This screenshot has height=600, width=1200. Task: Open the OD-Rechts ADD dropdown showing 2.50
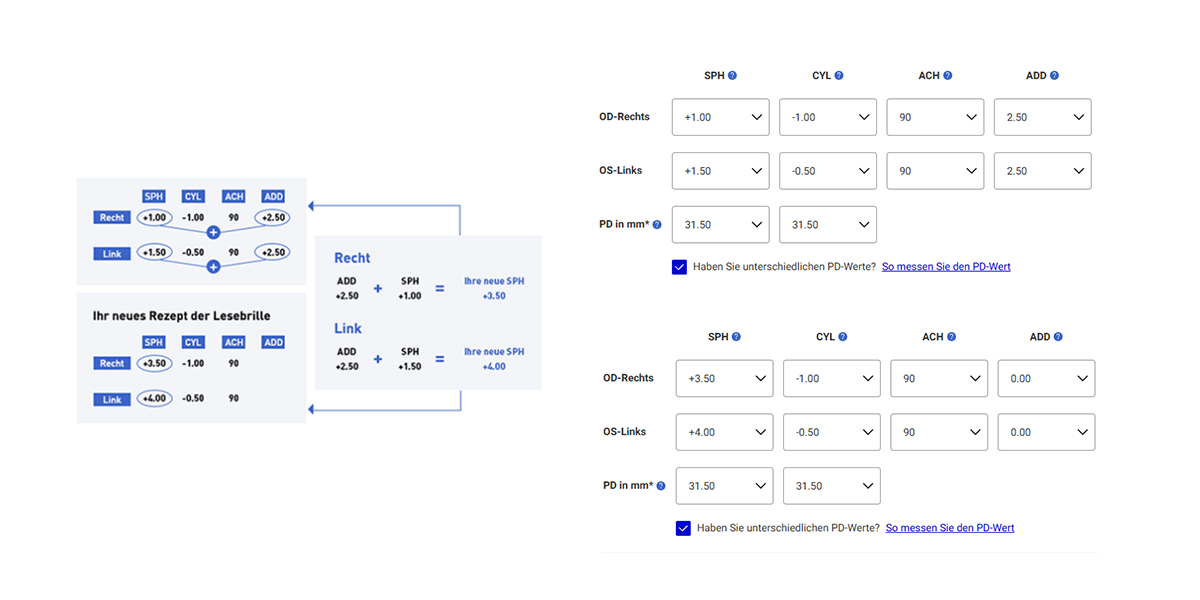1042,117
